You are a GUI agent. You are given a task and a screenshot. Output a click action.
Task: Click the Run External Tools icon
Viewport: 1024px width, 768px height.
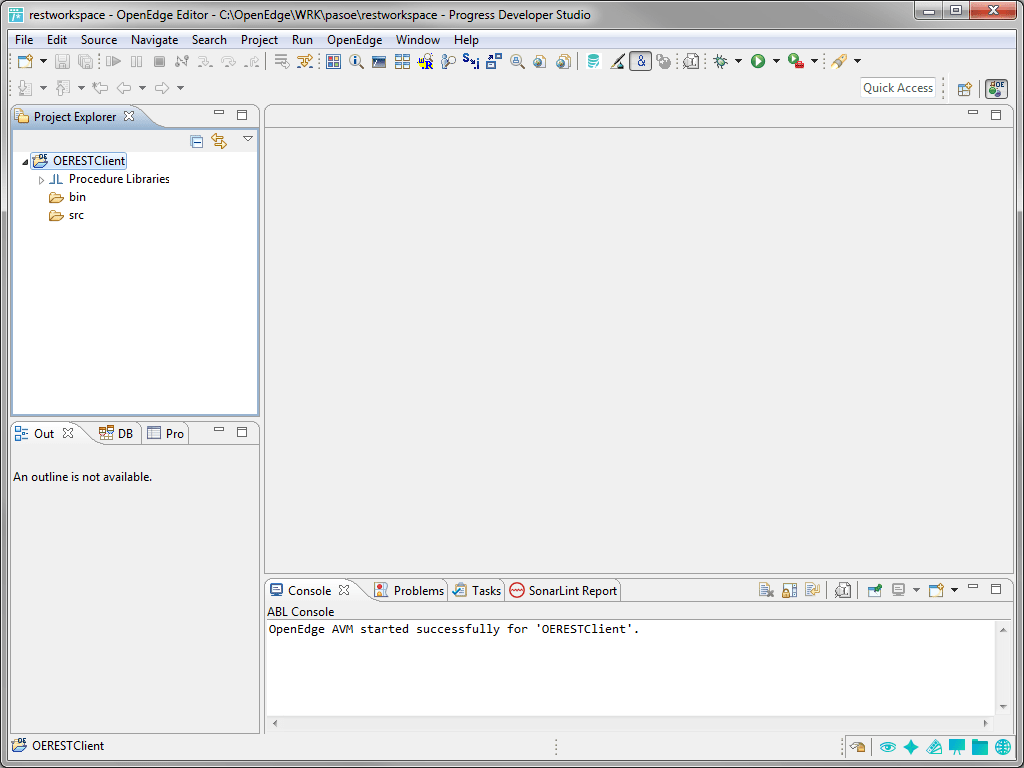(x=795, y=61)
